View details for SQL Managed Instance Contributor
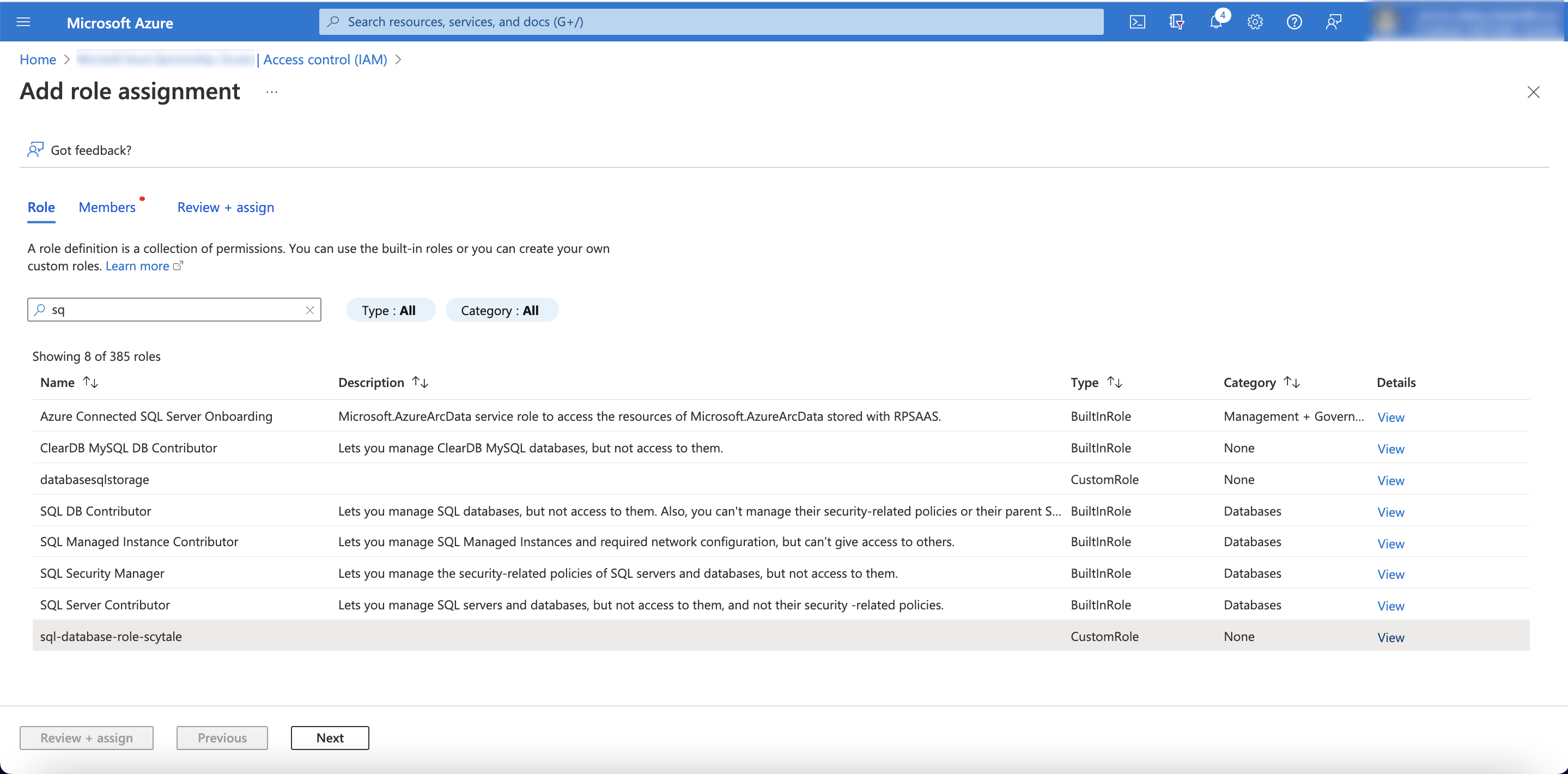1568x774 pixels. pos(1391,543)
